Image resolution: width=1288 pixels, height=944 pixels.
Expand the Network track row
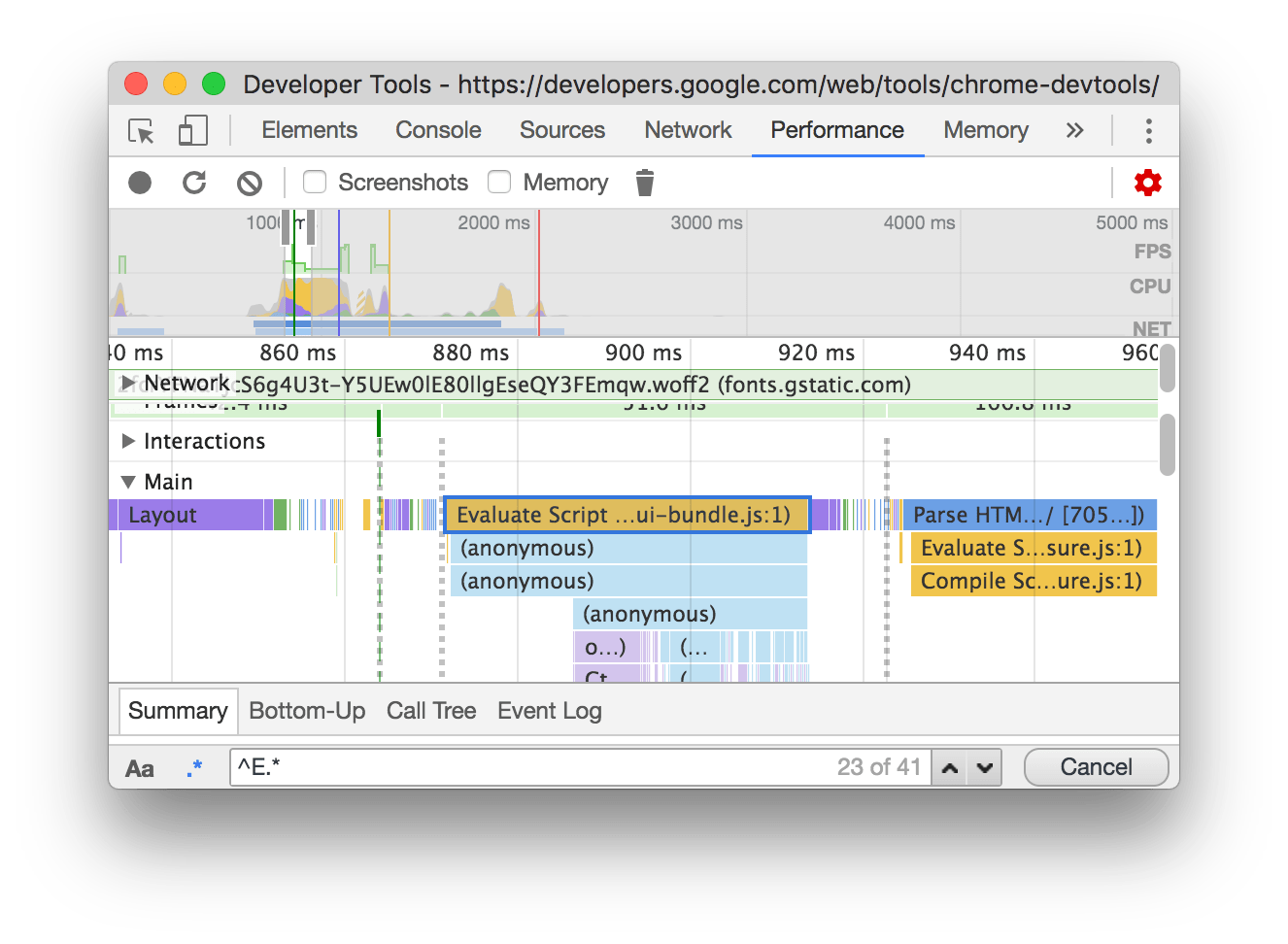pos(129,384)
